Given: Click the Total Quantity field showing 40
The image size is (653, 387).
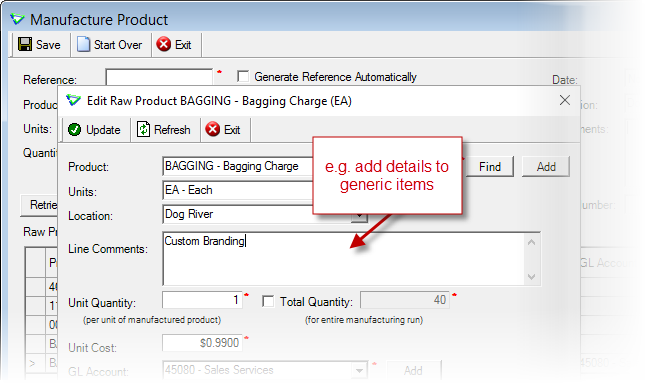Looking at the screenshot, I should pos(404,300).
